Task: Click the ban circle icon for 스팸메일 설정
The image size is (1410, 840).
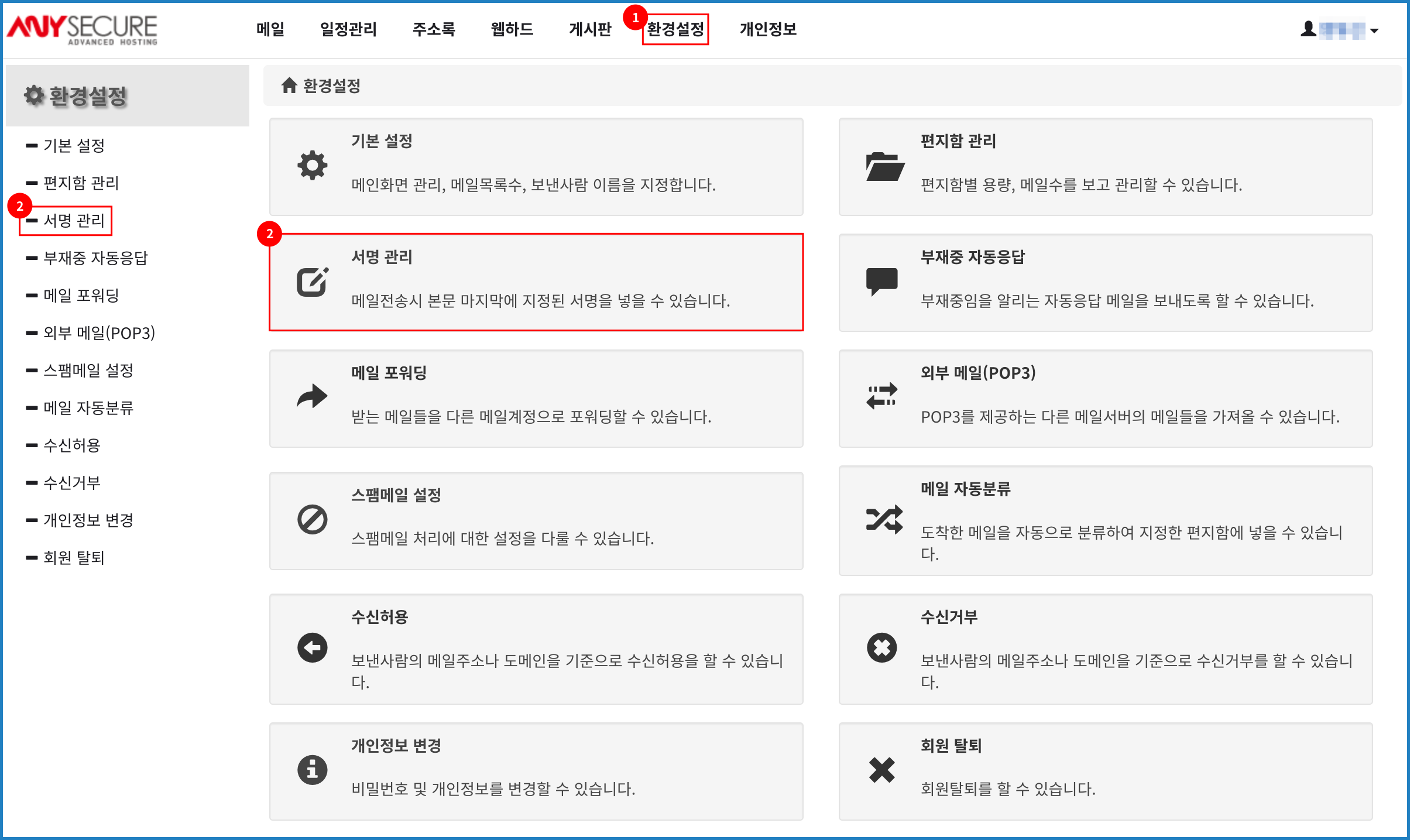Action: pos(312,519)
